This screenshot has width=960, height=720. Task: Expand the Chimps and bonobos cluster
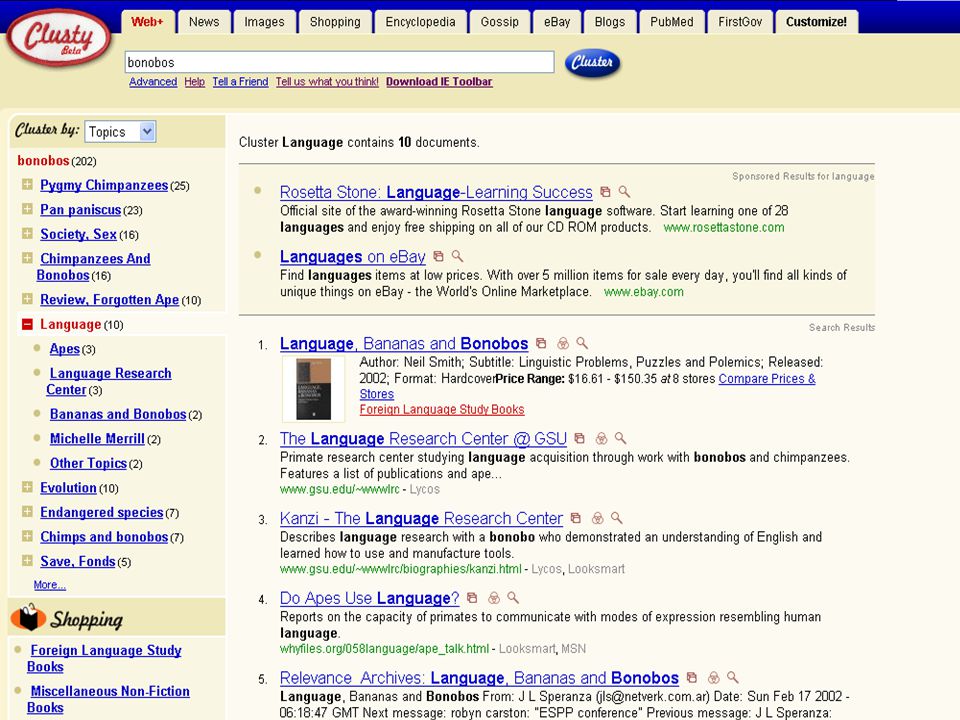coord(28,536)
